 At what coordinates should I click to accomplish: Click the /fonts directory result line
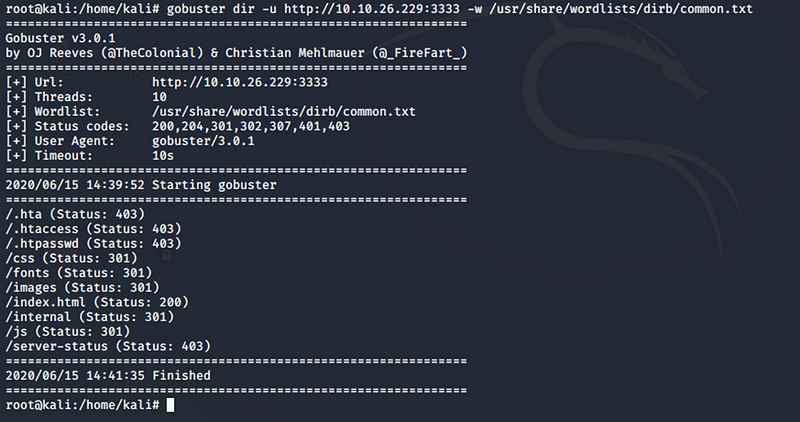pos(79,273)
